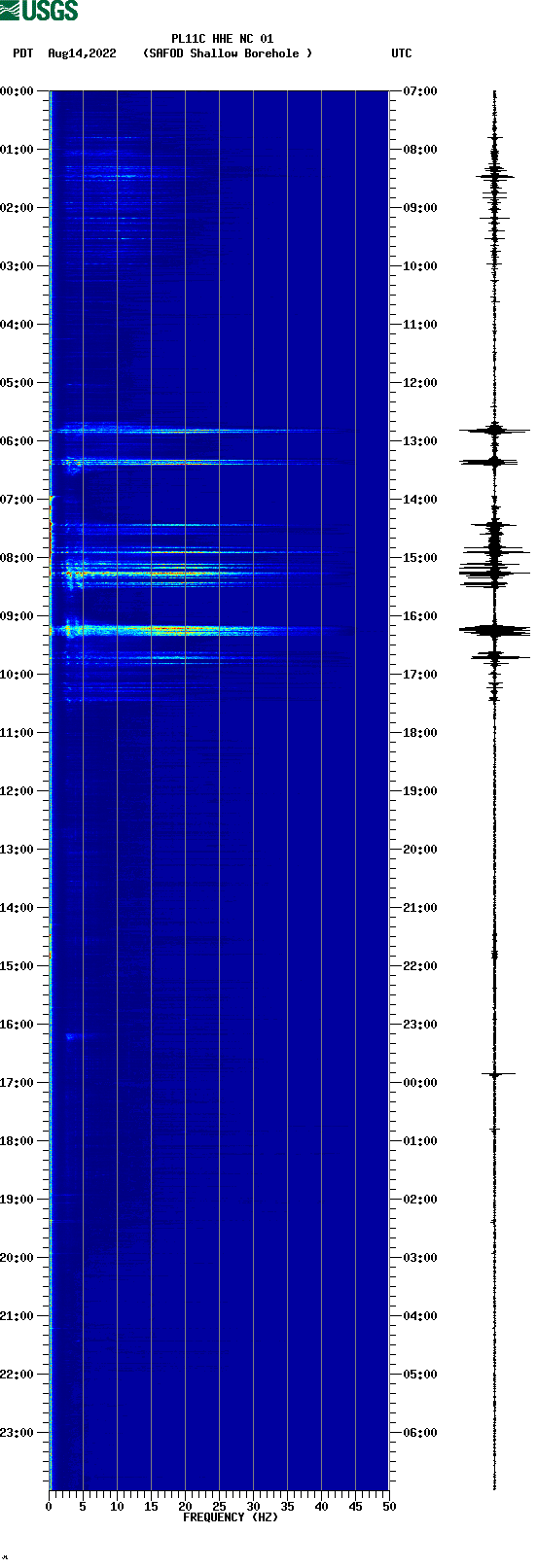Viewport: 537px width, 1568px height.
Task: Click the 10:00 PDT time label
Action: coord(18,675)
